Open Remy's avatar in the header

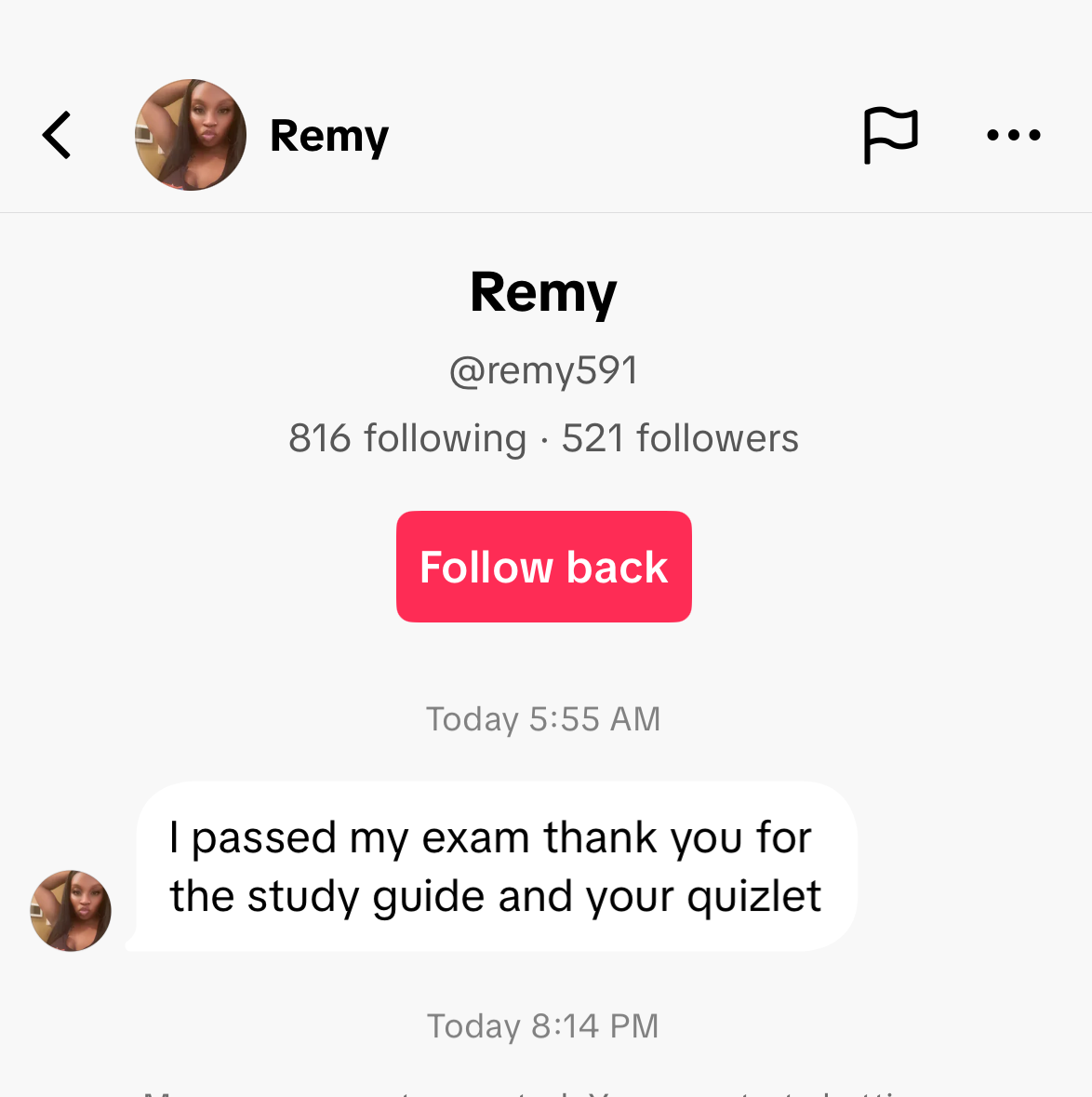[x=191, y=136]
